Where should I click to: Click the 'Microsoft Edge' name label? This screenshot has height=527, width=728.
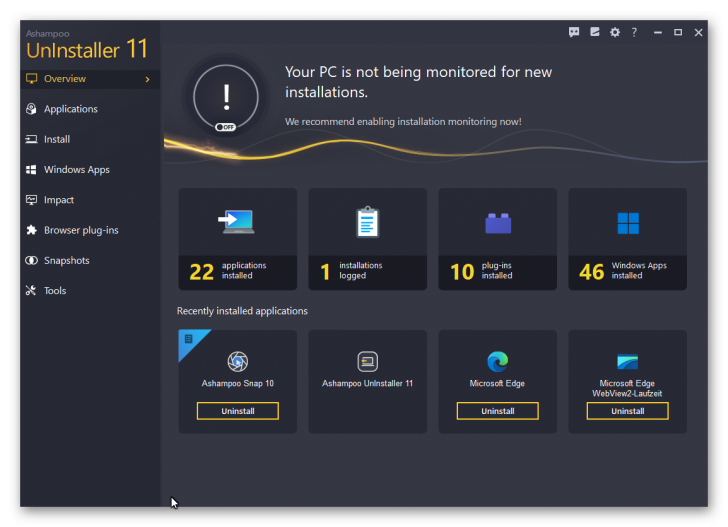[497, 384]
